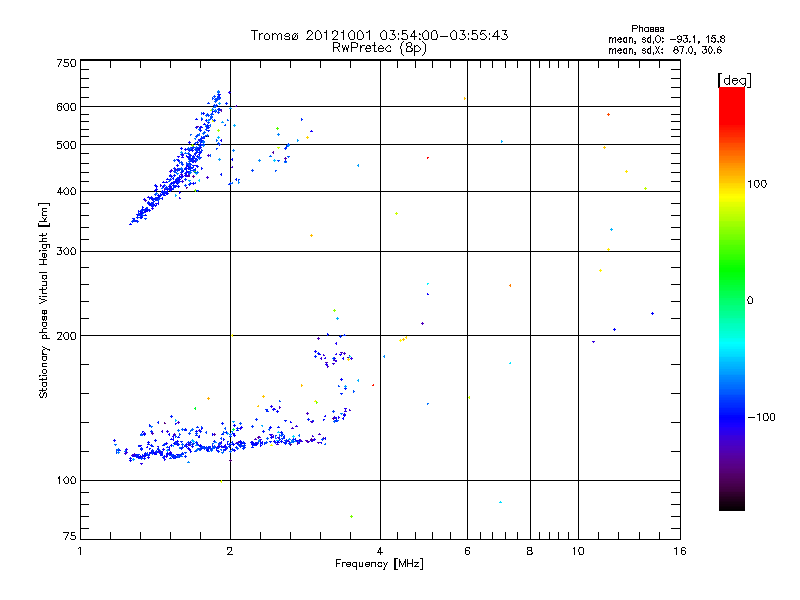Click the x-axis tick label '6'
The width and height of the screenshot is (800, 600).
pos(467,551)
